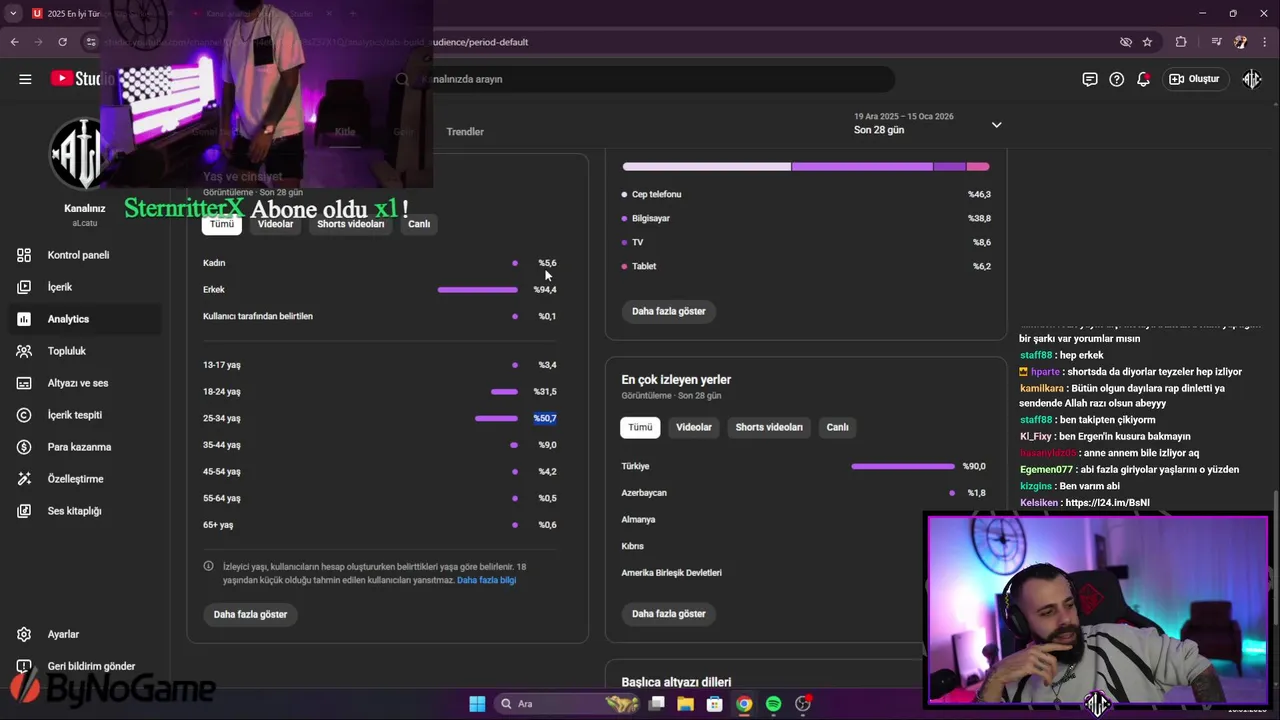The height and width of the screenshot is (720, 1280).
Task: Open the Chrome three-dot menu
Action: 1266,42
